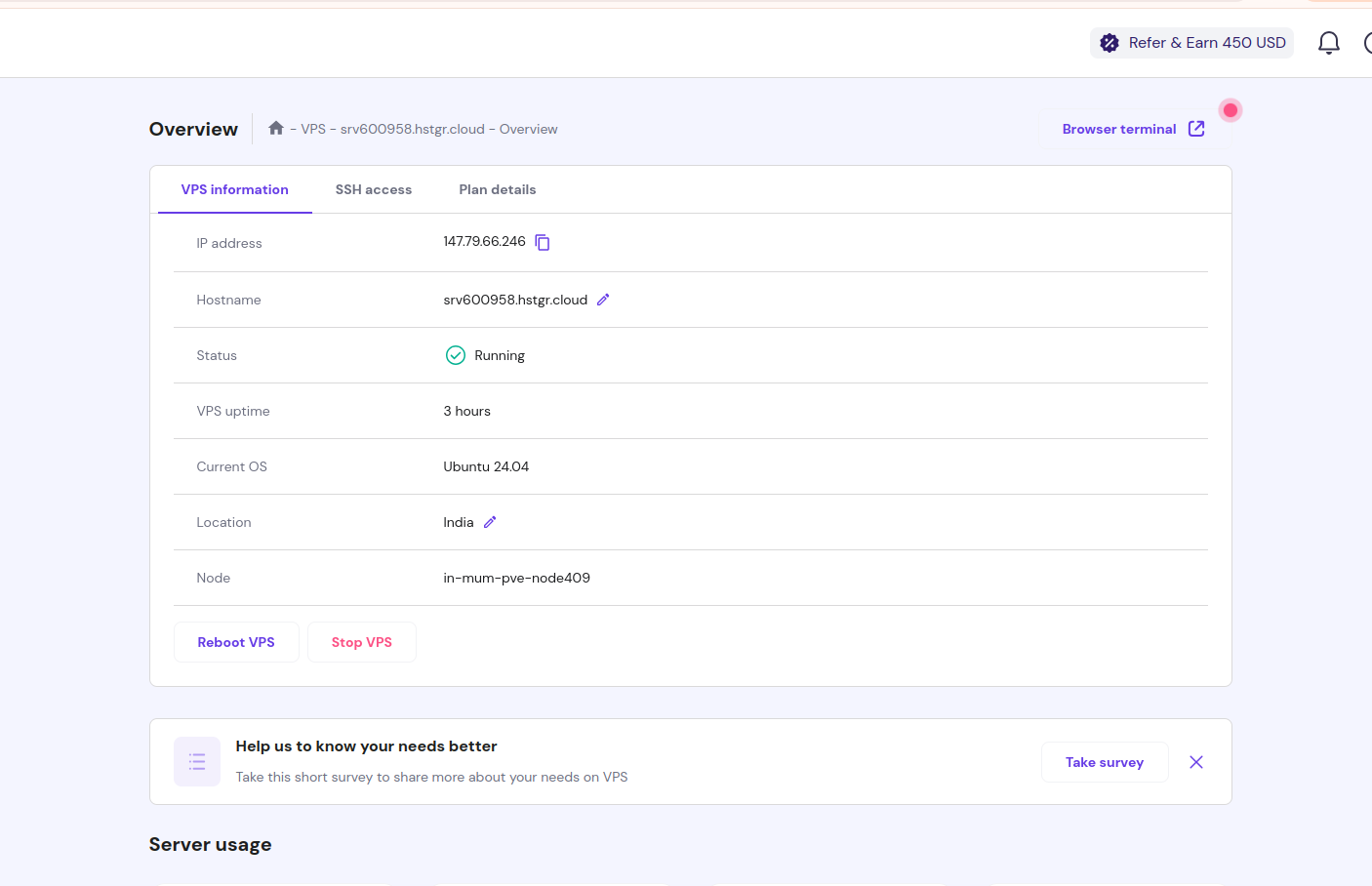1372x886 pixels.
Task: Click the Refer & Earn badge icon
Action: click(x=1110, y=43)
